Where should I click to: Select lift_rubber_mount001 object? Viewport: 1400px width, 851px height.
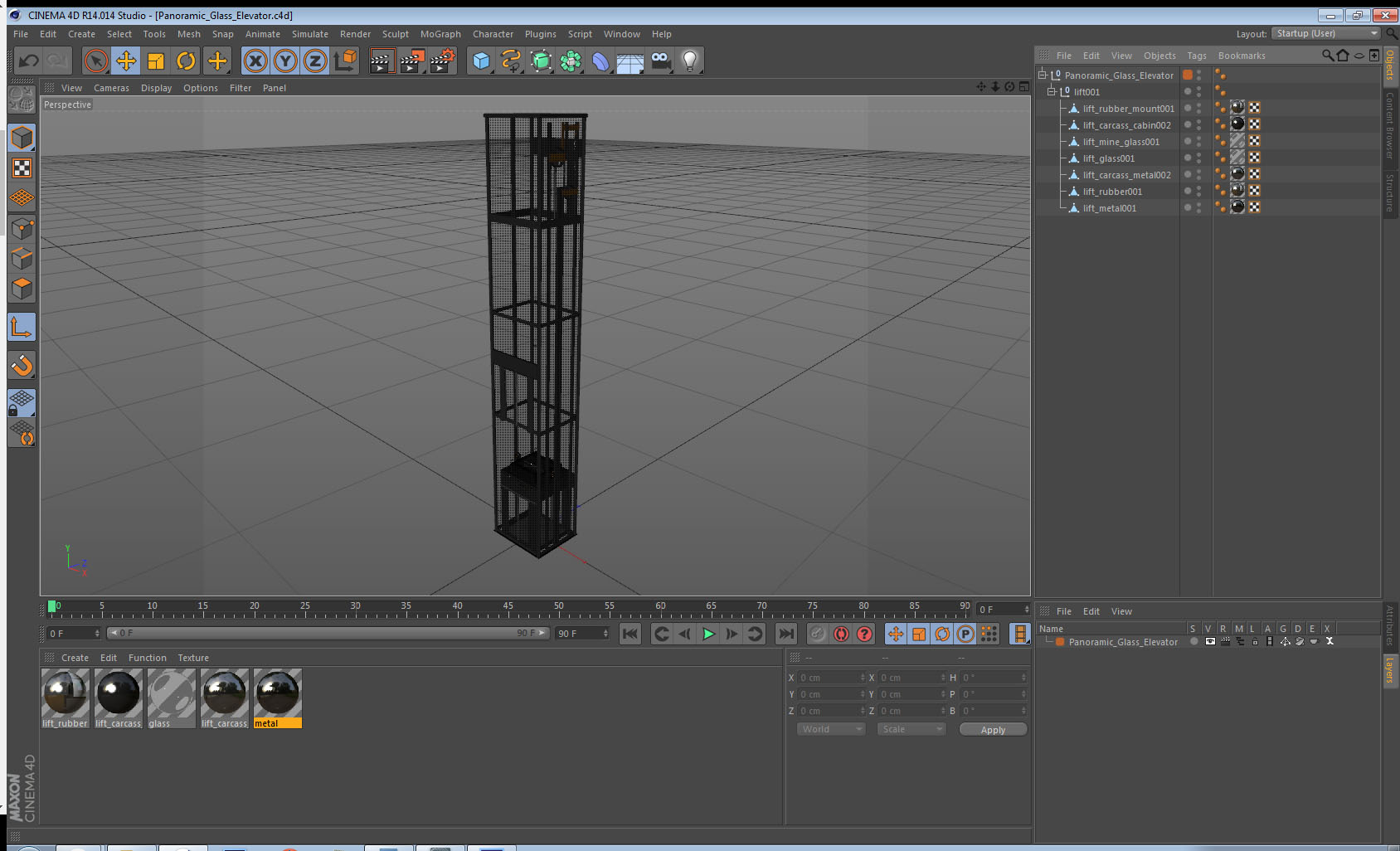(x=1128, y=109)
